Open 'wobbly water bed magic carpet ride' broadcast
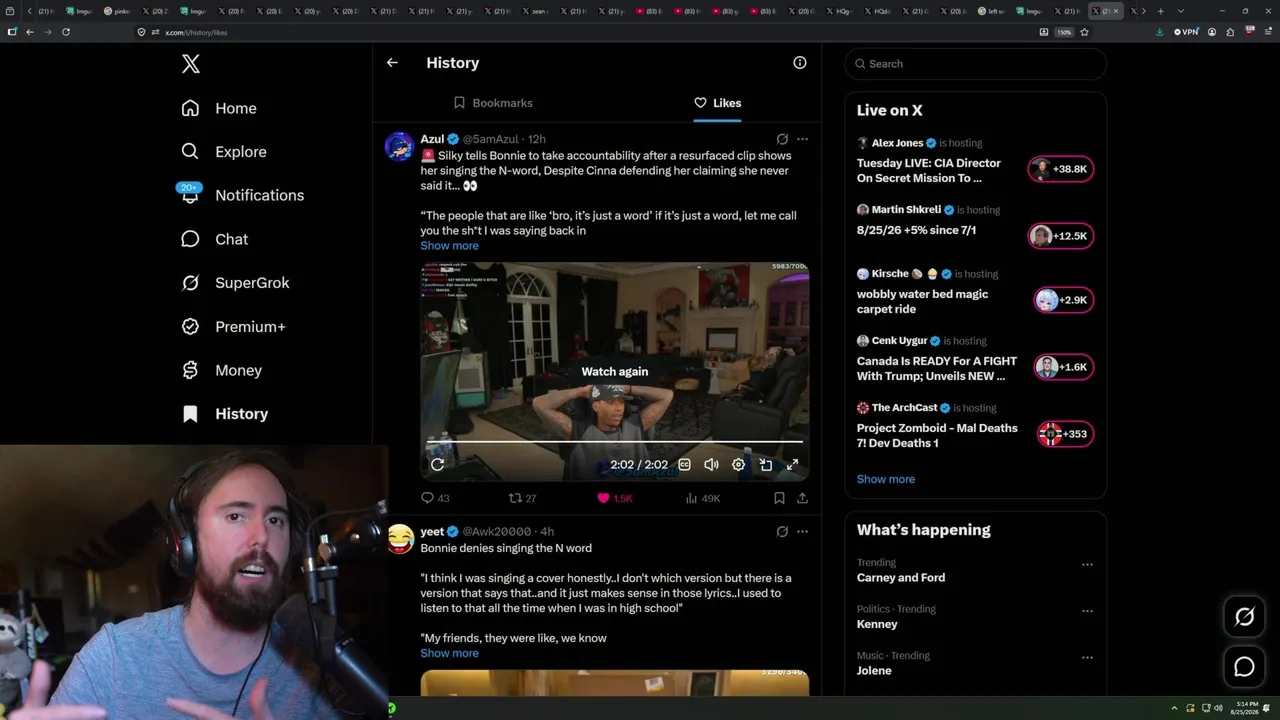Image resolution: width=1280 pixels, height=720 pixels. pos(922,302)
